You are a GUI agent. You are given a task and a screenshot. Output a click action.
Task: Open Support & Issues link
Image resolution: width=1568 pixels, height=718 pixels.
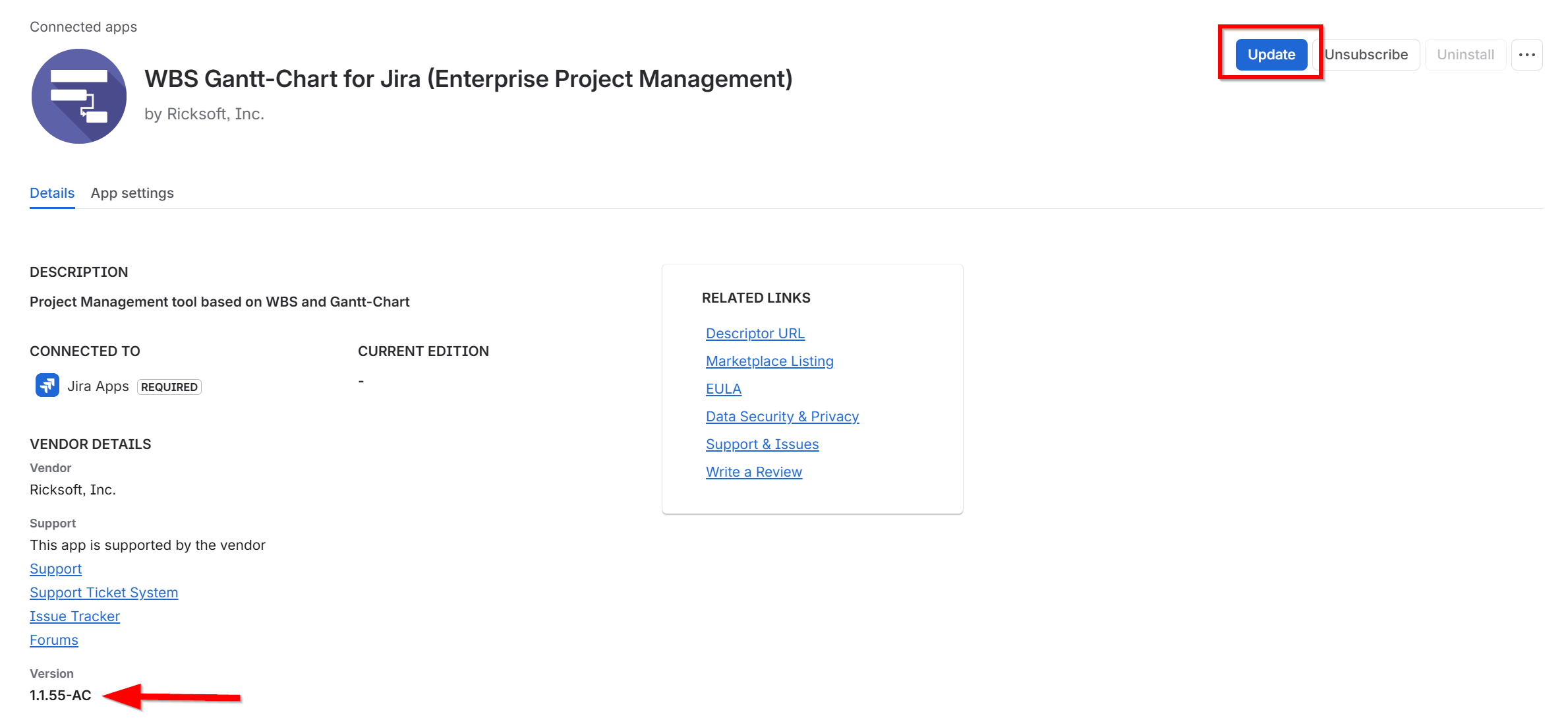pyautogui.click(x=763, y=444)
